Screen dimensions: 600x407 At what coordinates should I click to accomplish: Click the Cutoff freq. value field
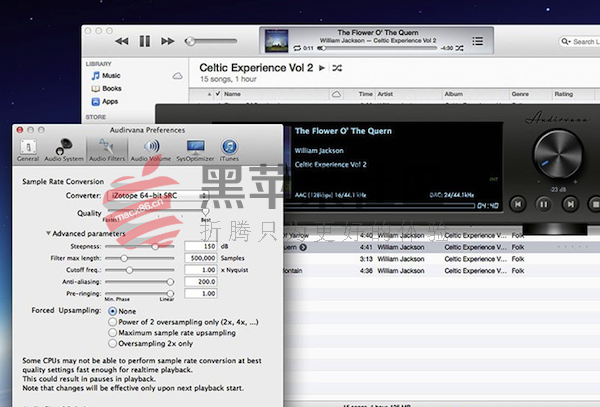coord(201,270)
